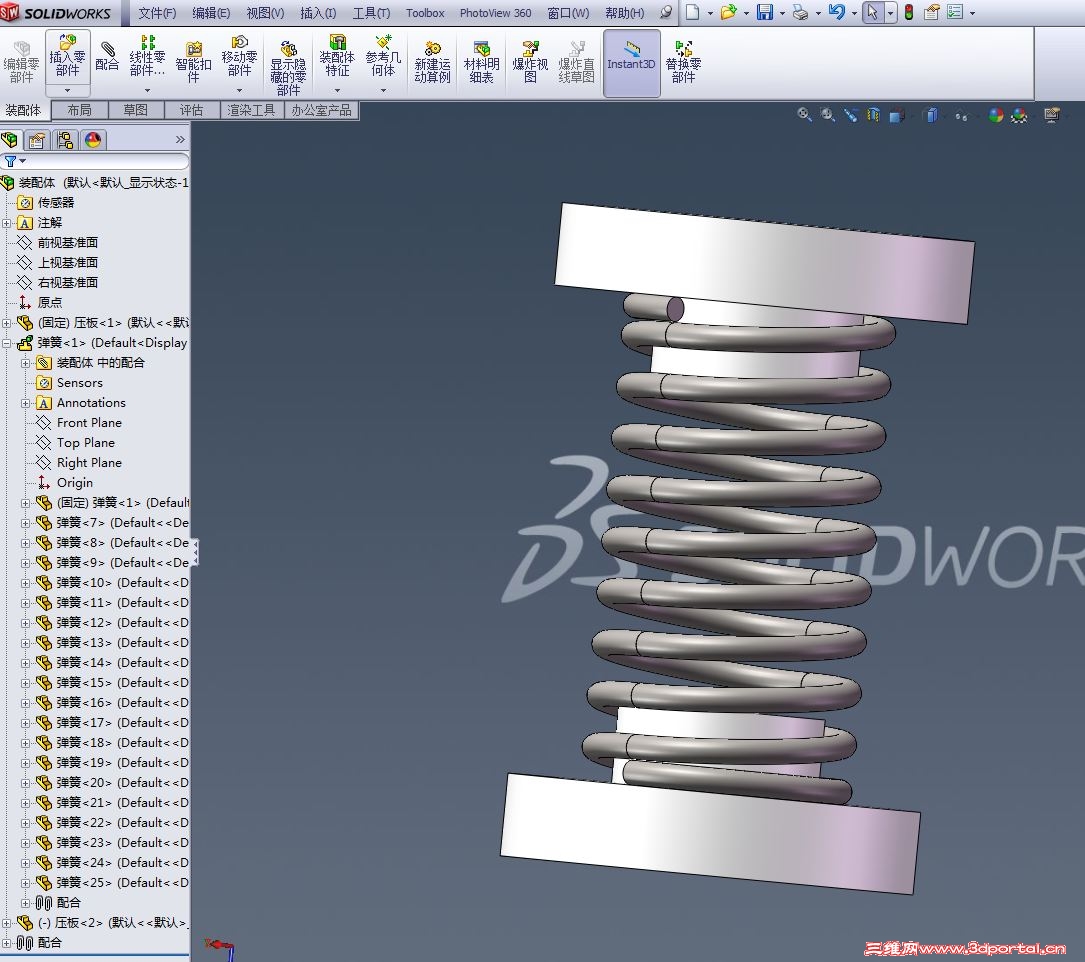Click the Save floppy disk icon
The height and width of the screenshot is (962, 1085).
click(765, 12)
